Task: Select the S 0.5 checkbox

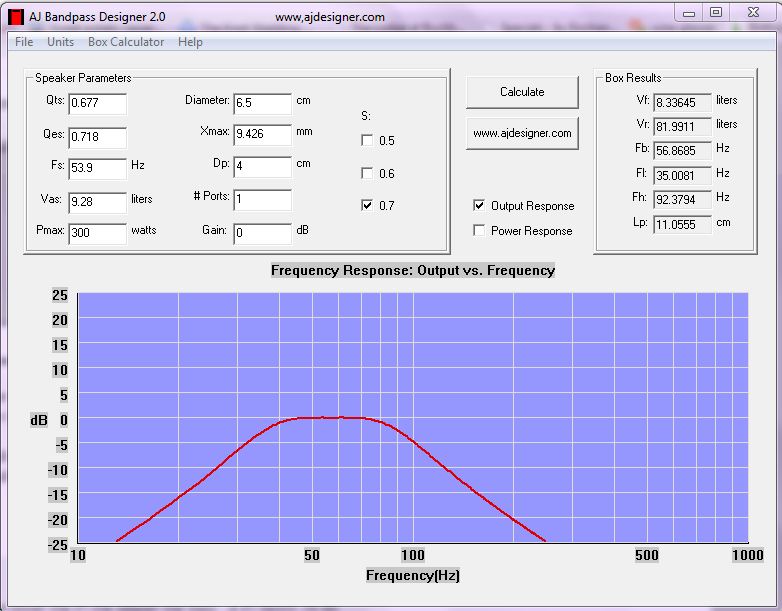Action: click(x=367, y=140)
